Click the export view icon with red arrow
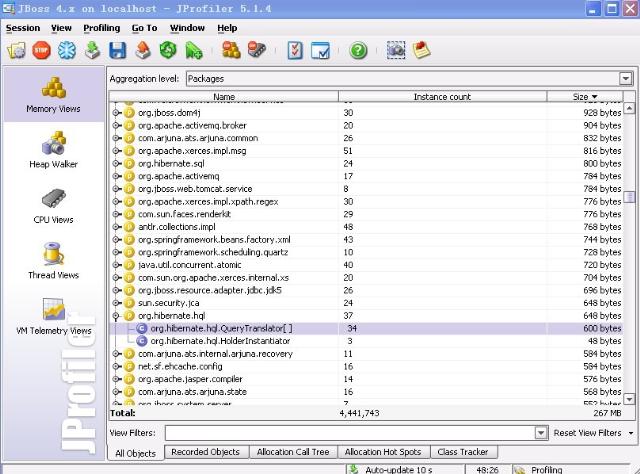Viewport: 640px width, 474px height. click(x=143, y=51)
